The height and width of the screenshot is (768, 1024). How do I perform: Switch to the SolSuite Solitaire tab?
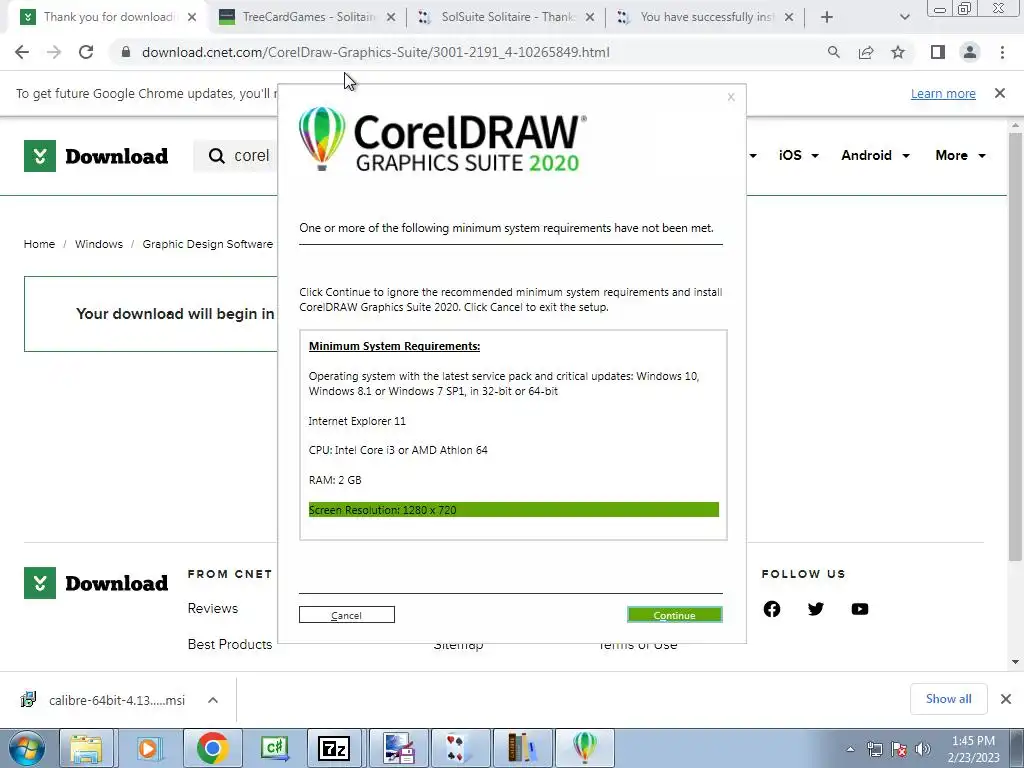[x=506, y=17]
